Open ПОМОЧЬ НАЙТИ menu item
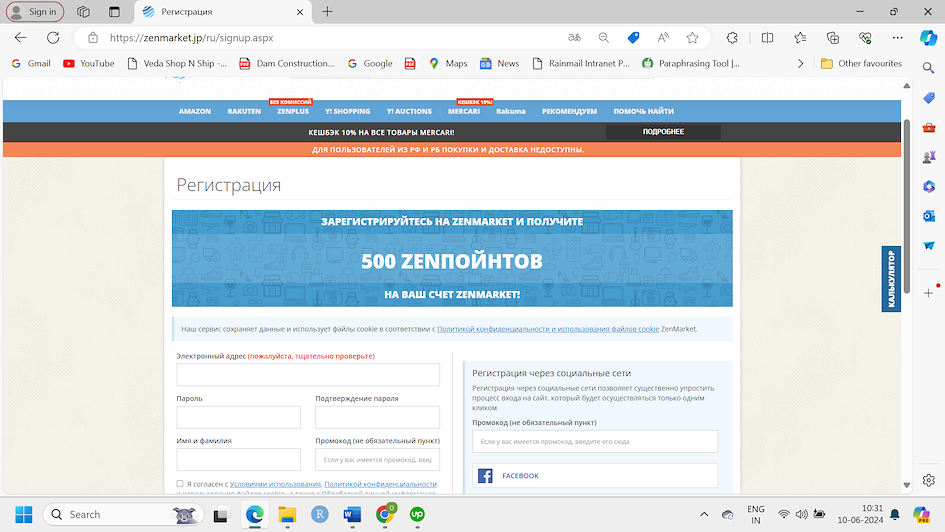The image size is (945, 532). coord(644,111)
